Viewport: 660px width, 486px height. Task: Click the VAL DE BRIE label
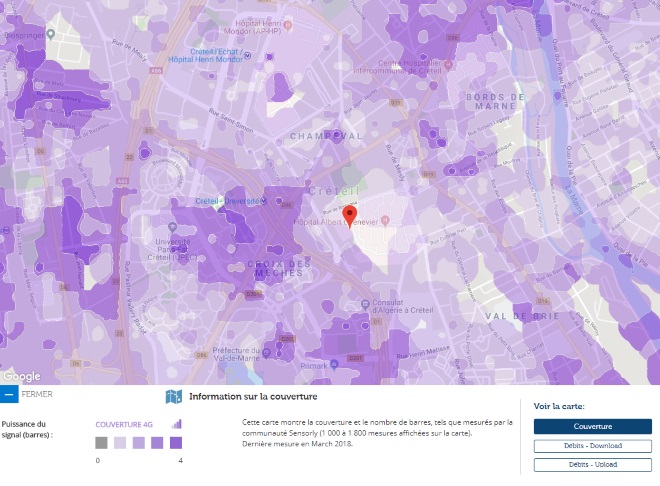pyautogui.click(x=522, y=316)
